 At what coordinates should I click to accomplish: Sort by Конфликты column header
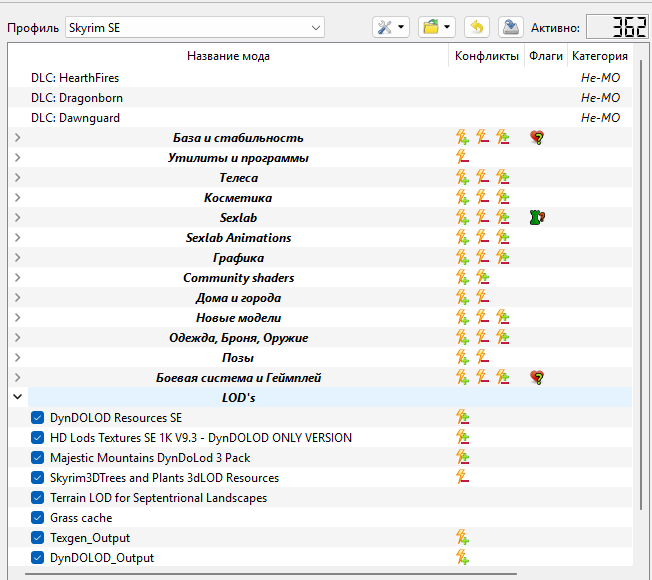click(x=487, y=56)
